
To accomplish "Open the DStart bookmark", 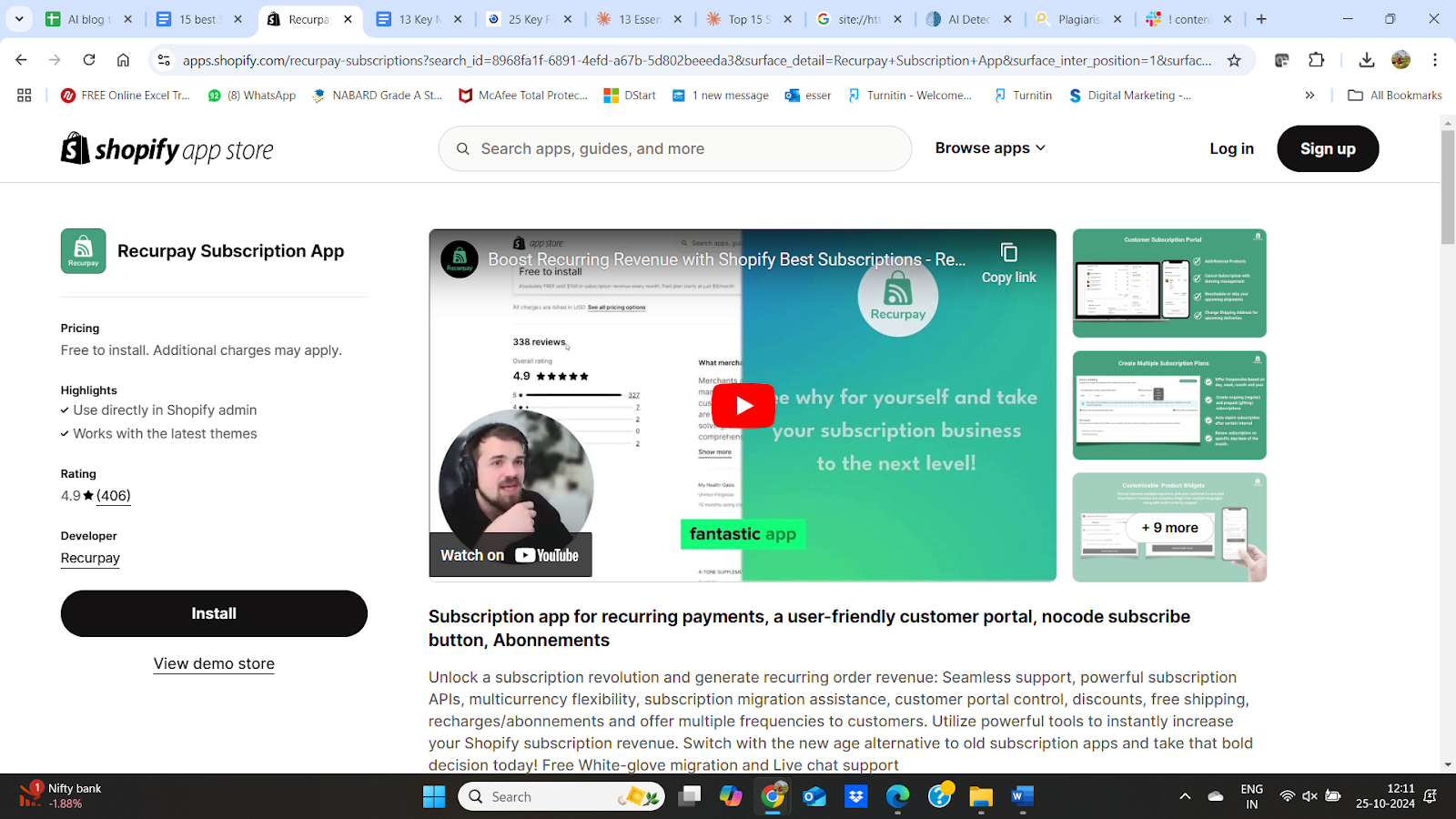I will 630,95.
